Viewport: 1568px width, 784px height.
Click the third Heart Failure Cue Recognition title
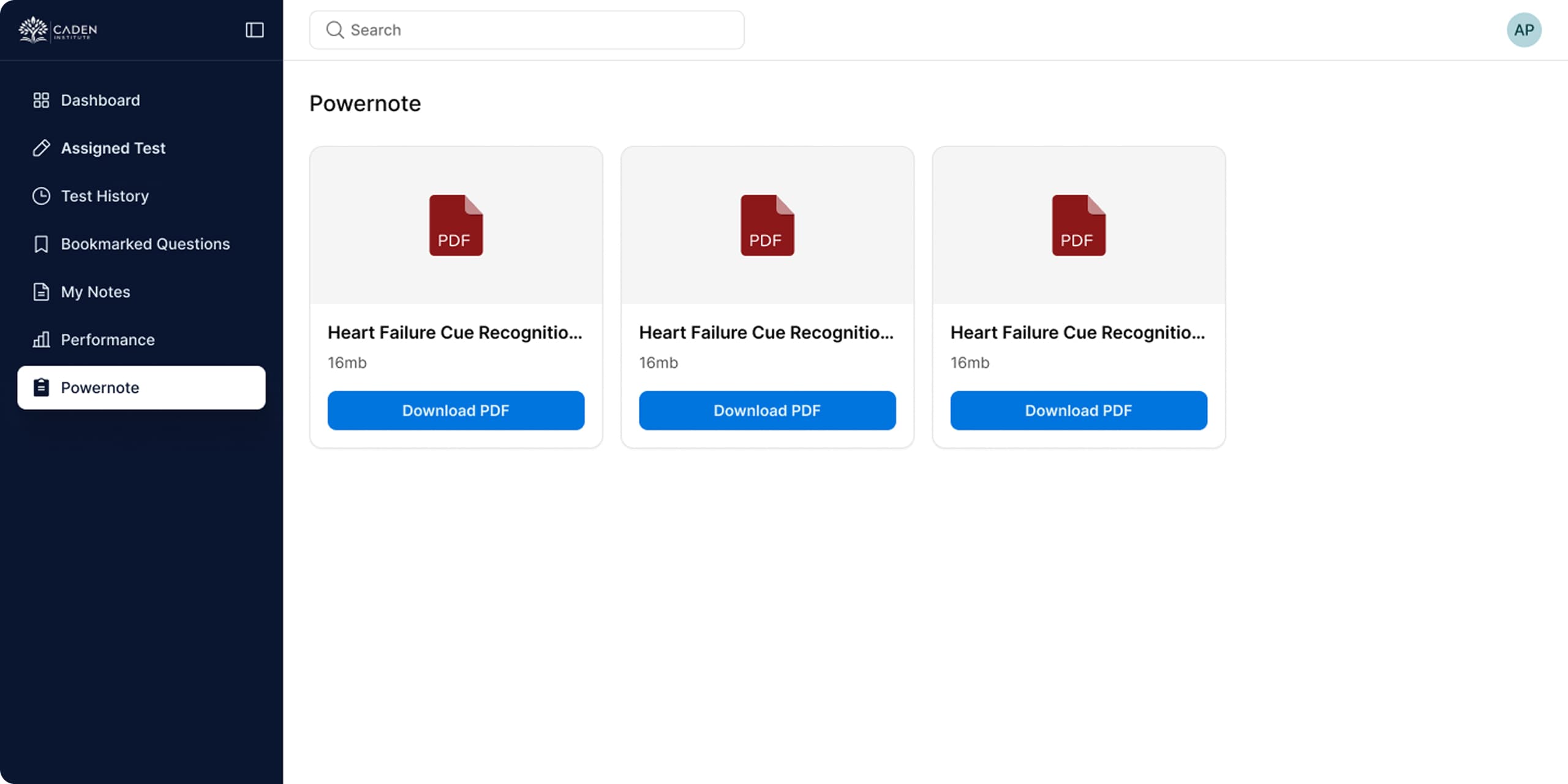click(1077, 332)
